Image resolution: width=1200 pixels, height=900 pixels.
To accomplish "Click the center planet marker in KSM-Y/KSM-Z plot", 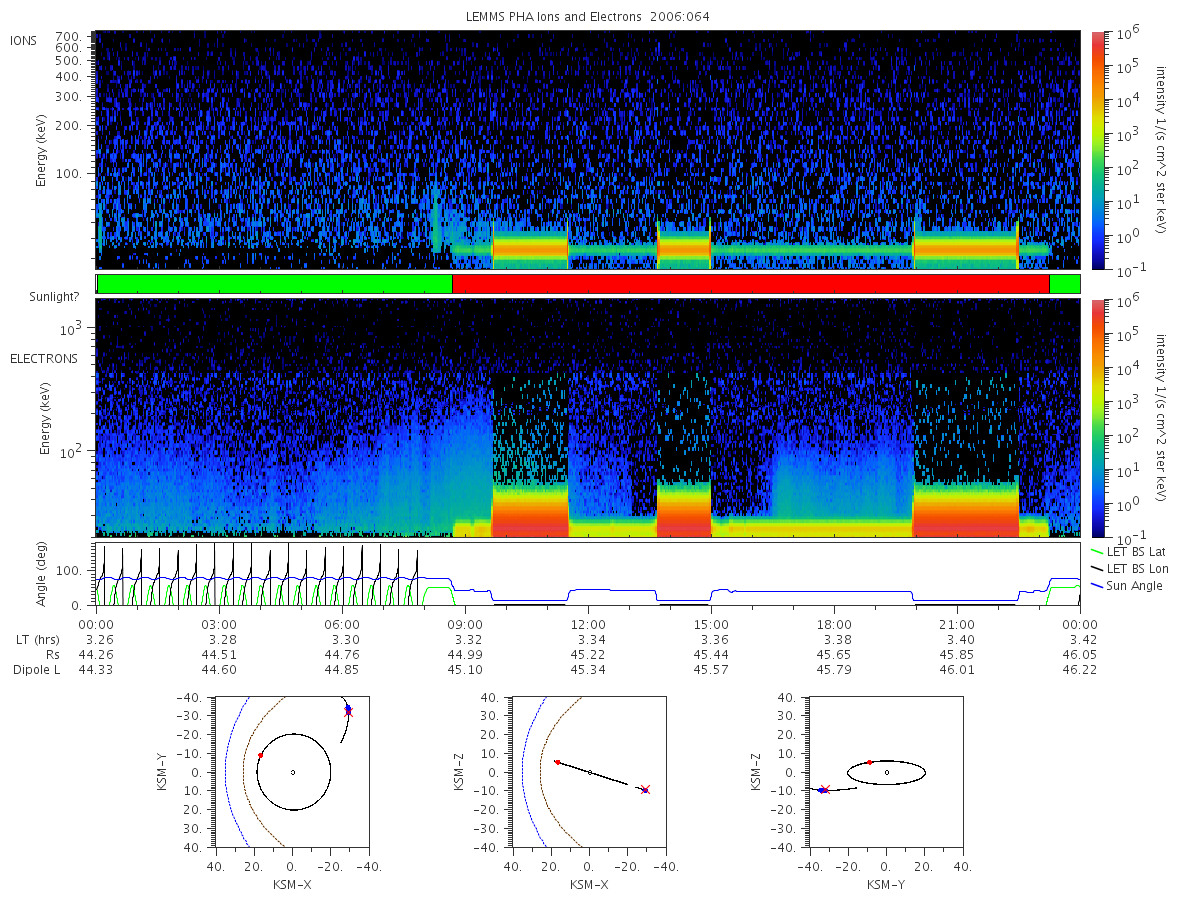I will point(887,772).
